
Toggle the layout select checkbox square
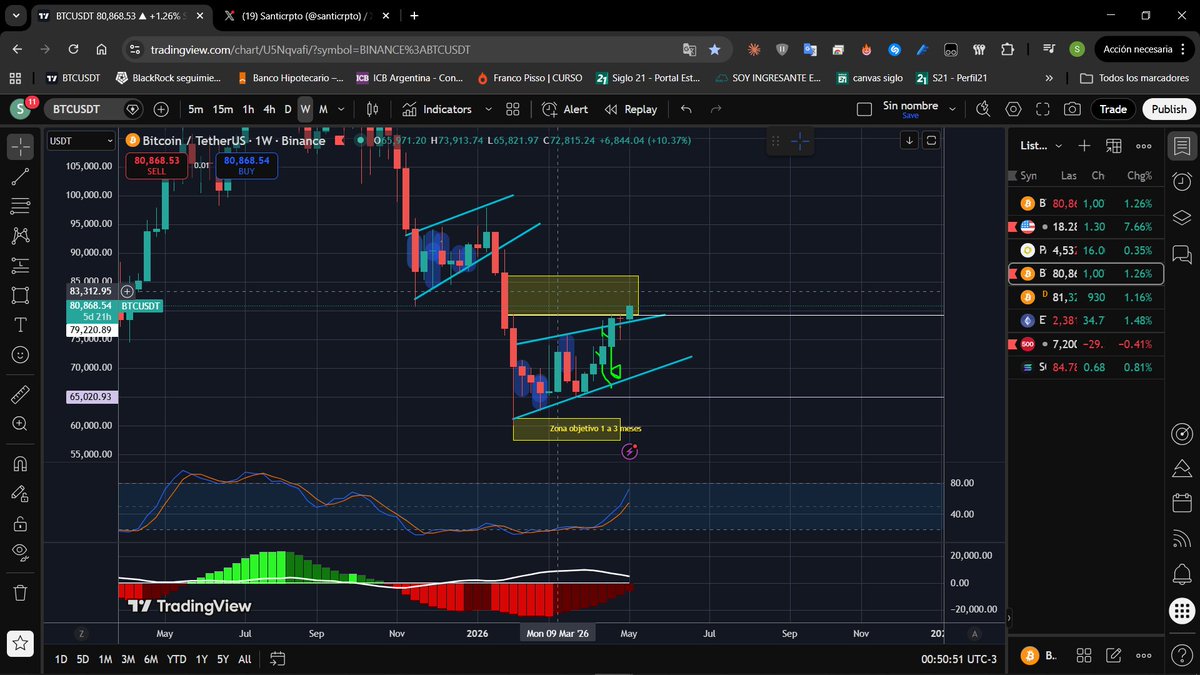(865, 109)
